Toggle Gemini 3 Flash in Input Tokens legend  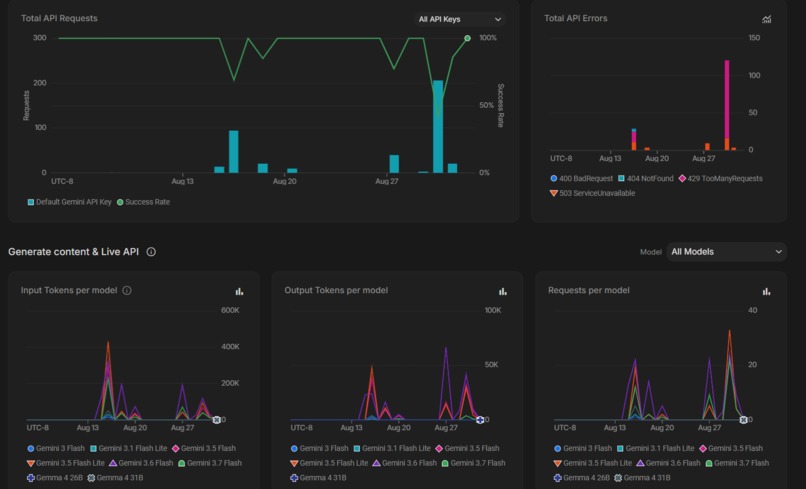coord(56,448)
